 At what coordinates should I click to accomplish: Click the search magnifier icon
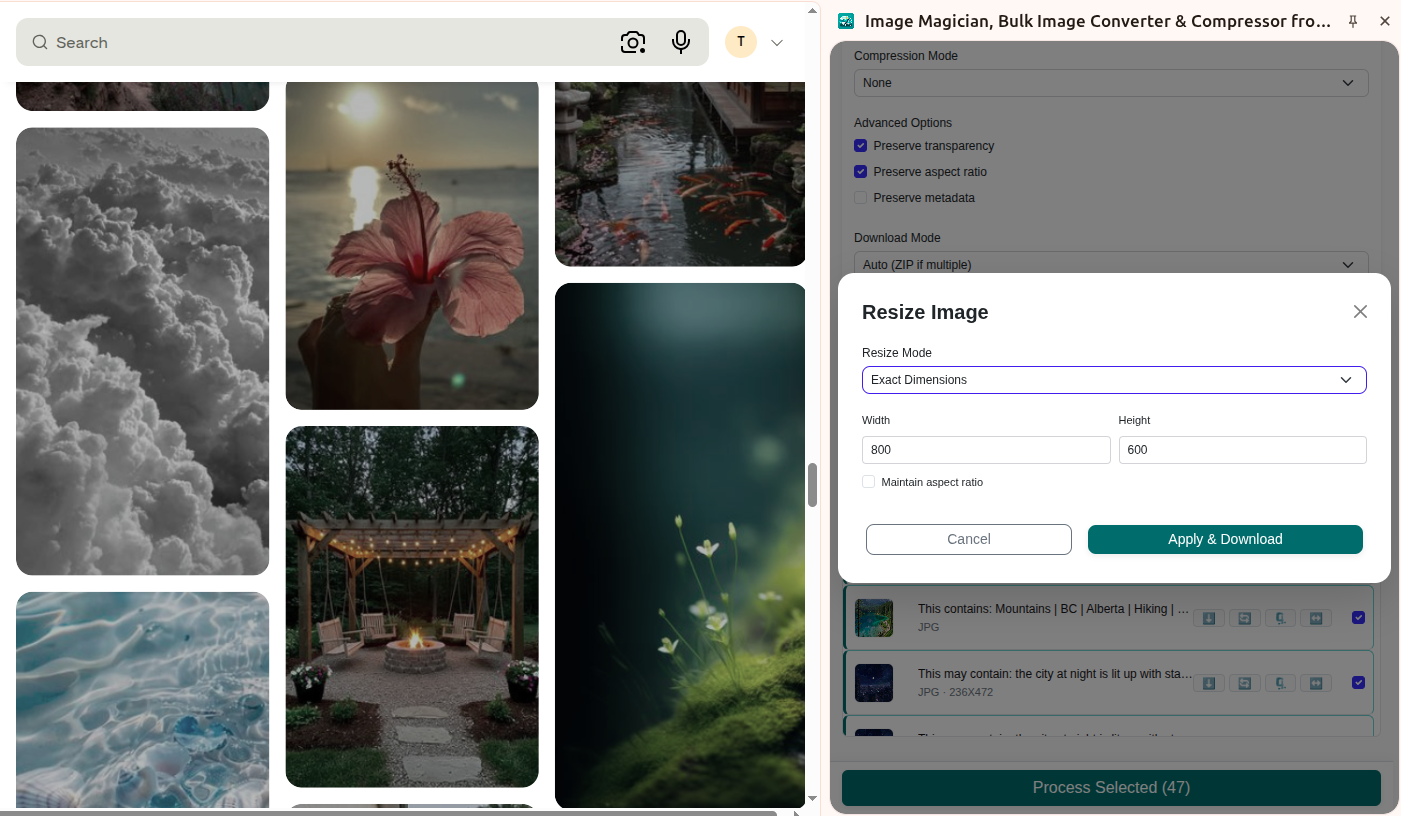pyautogui.click(x=40, y=42)
